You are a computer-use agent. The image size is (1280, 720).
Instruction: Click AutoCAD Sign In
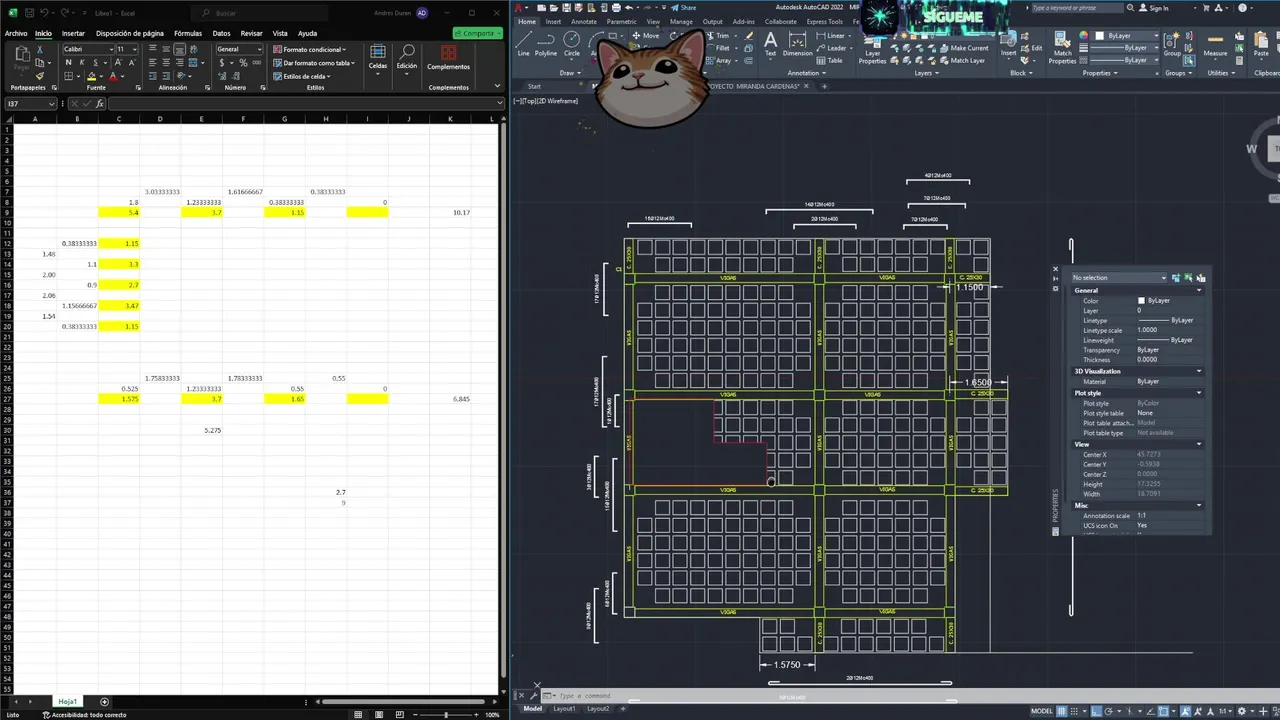click(x=1153, y=8)
